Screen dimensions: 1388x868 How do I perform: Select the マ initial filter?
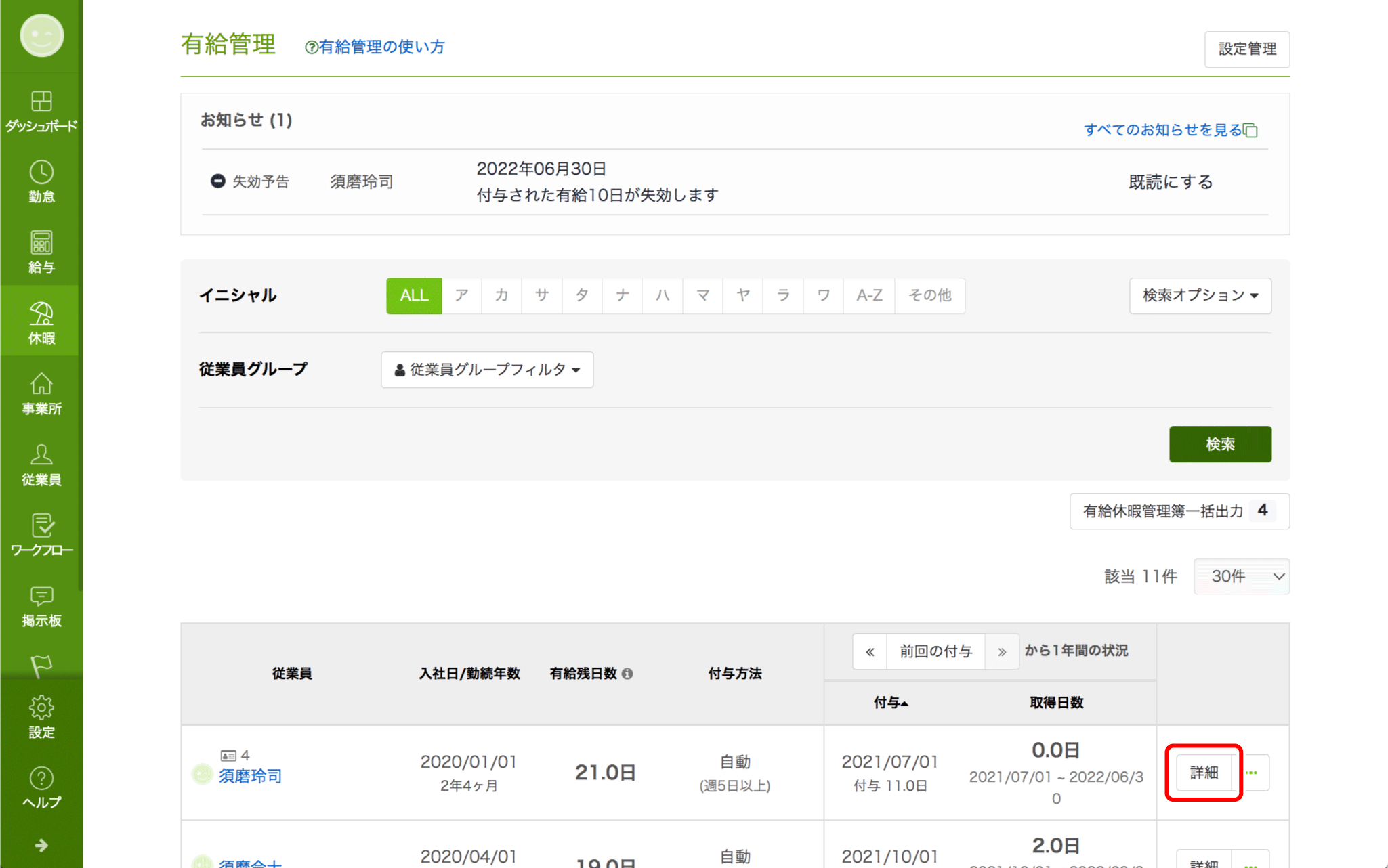click(x=702, y=295)
